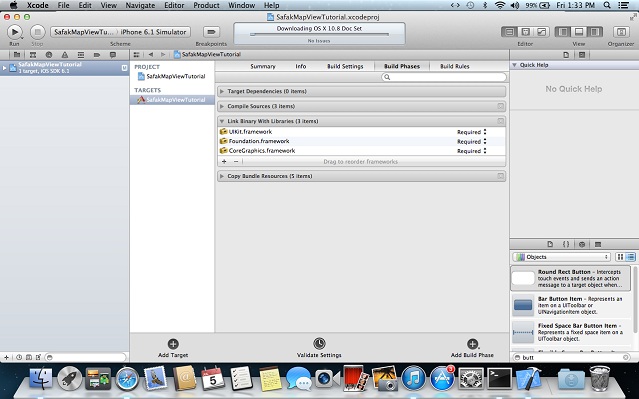Select CoreGraphics.framework row

point(361,150)
